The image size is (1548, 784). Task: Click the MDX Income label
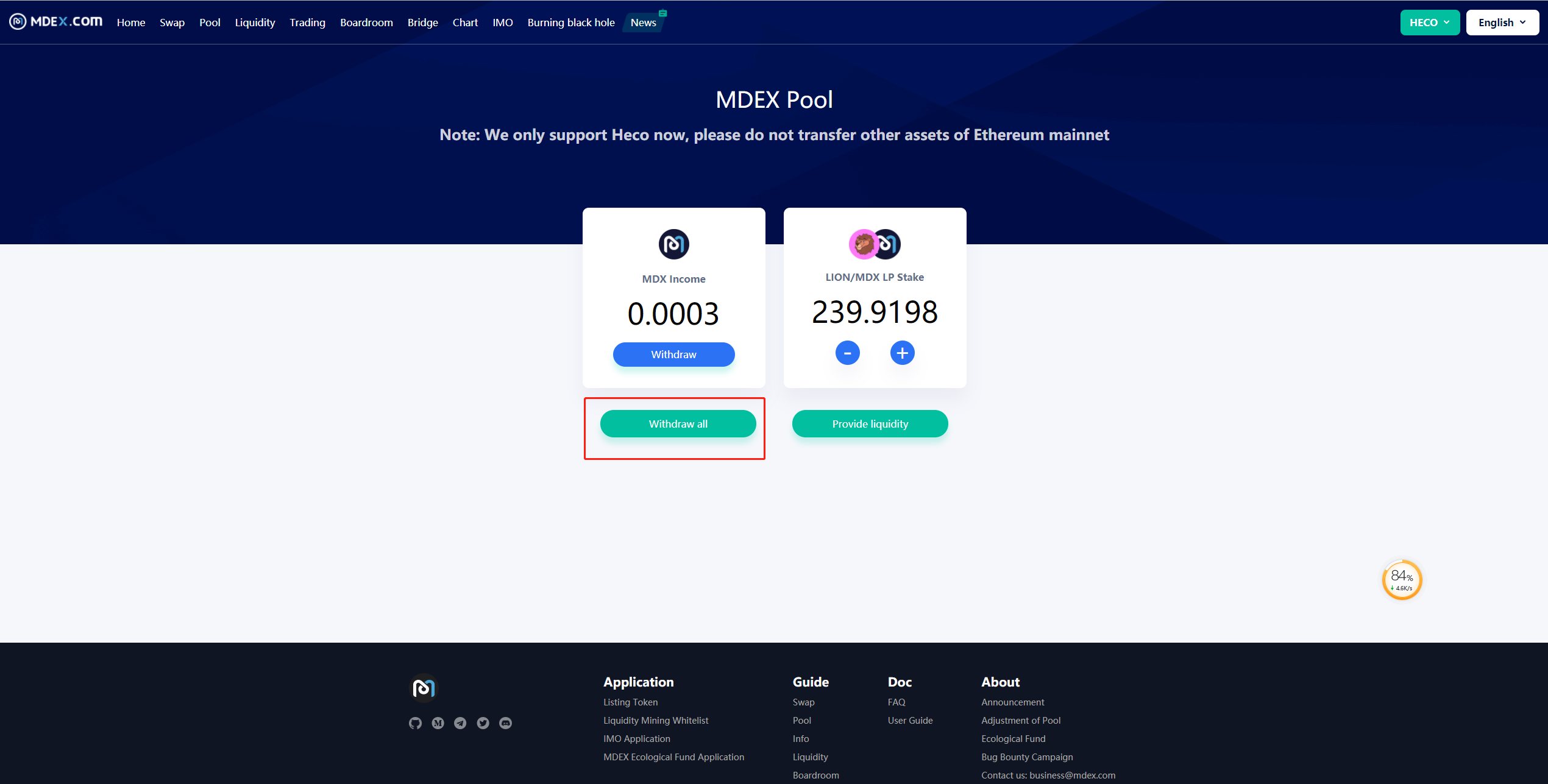[673, 279]
